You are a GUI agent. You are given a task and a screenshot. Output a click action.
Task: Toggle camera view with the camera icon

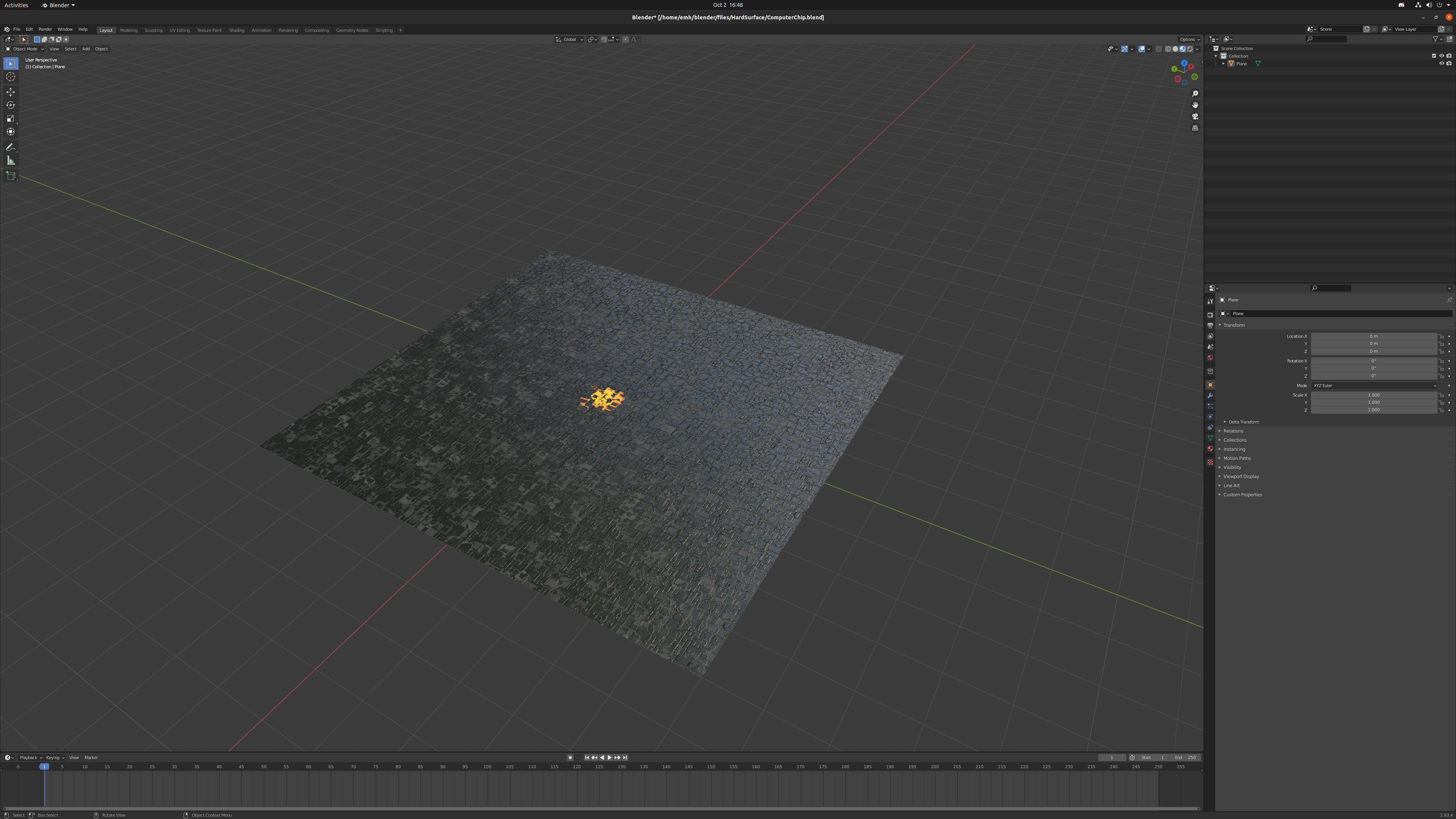[1195, 116]
